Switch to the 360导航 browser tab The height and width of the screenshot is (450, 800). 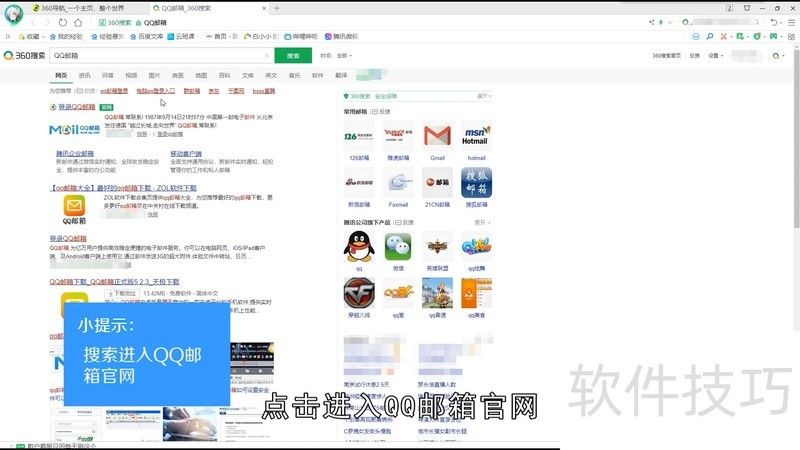(x=85, y=8)
